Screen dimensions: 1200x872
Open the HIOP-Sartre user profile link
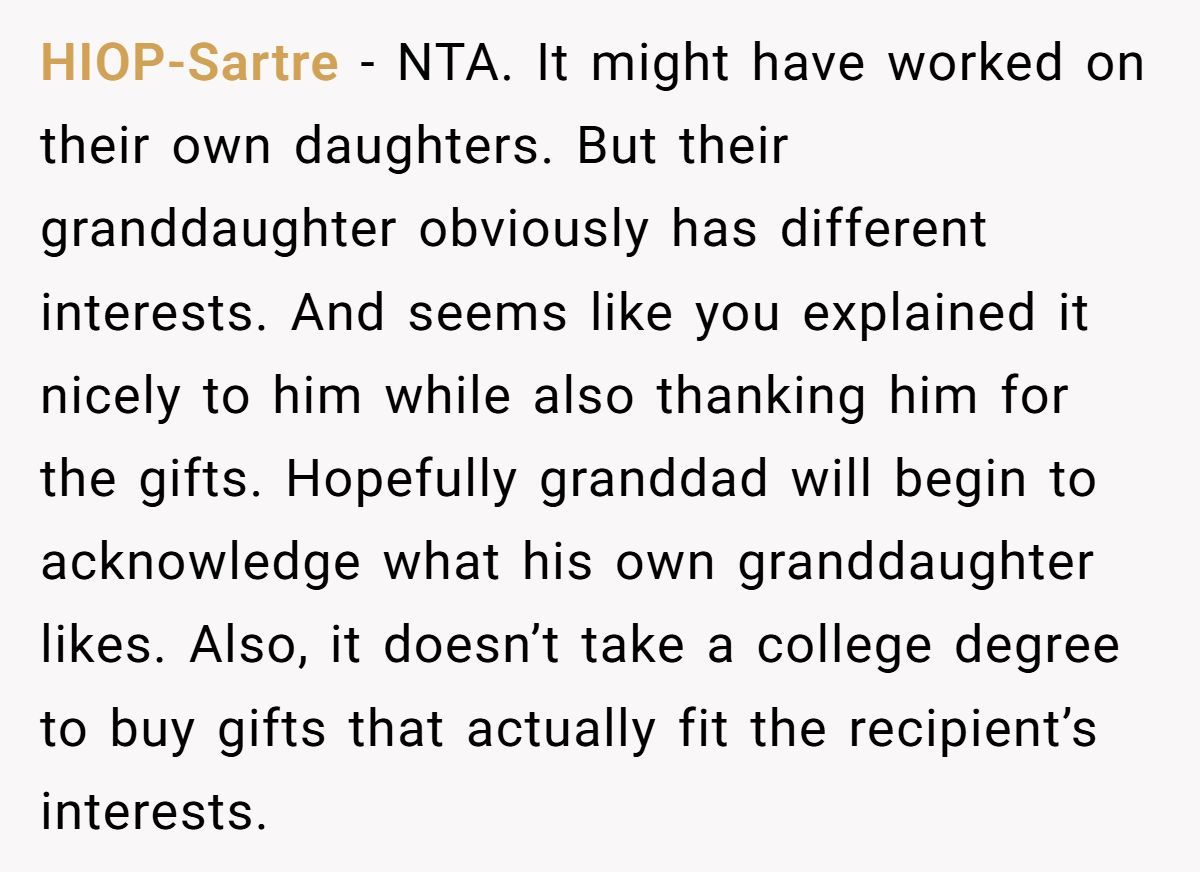pyautogui.click(x=189, y=64)
